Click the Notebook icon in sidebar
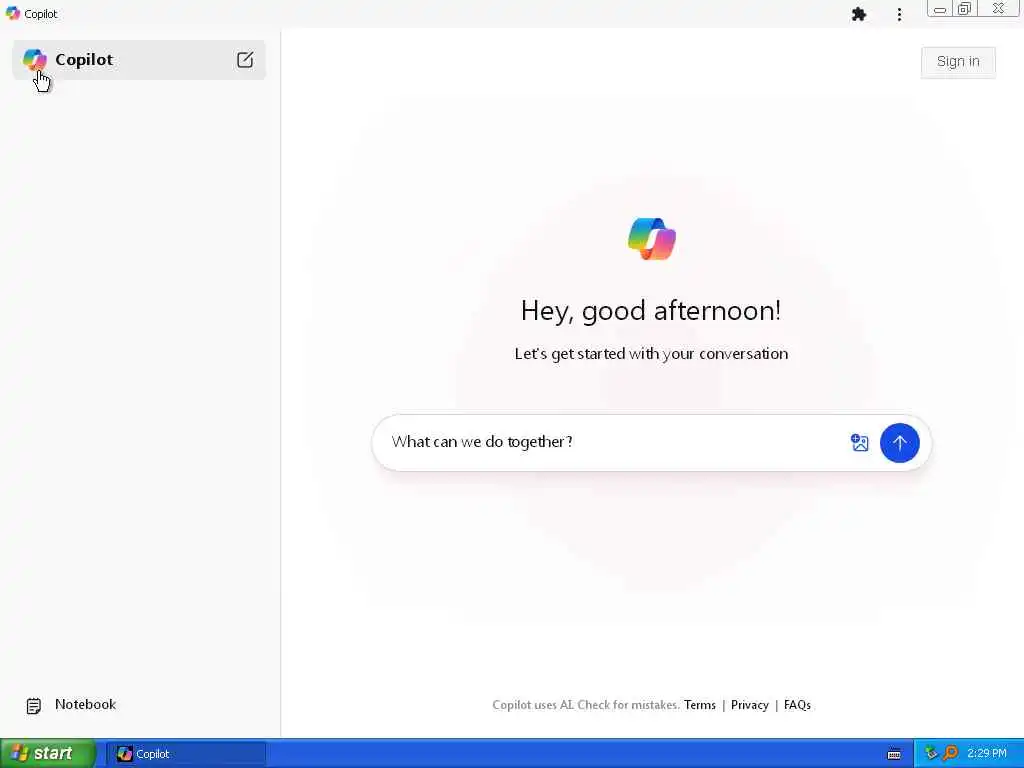This screenshot has width=1024, height=768. pos(34,705)
